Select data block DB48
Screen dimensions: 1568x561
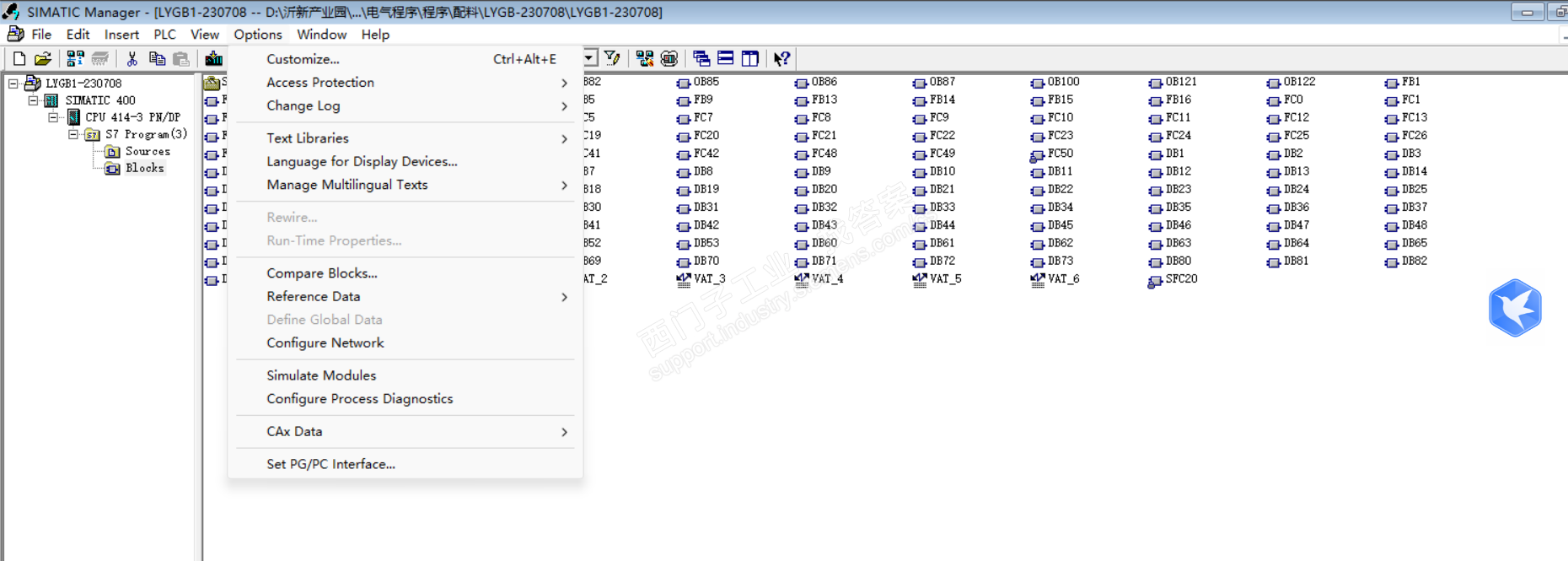[1406, 225]
